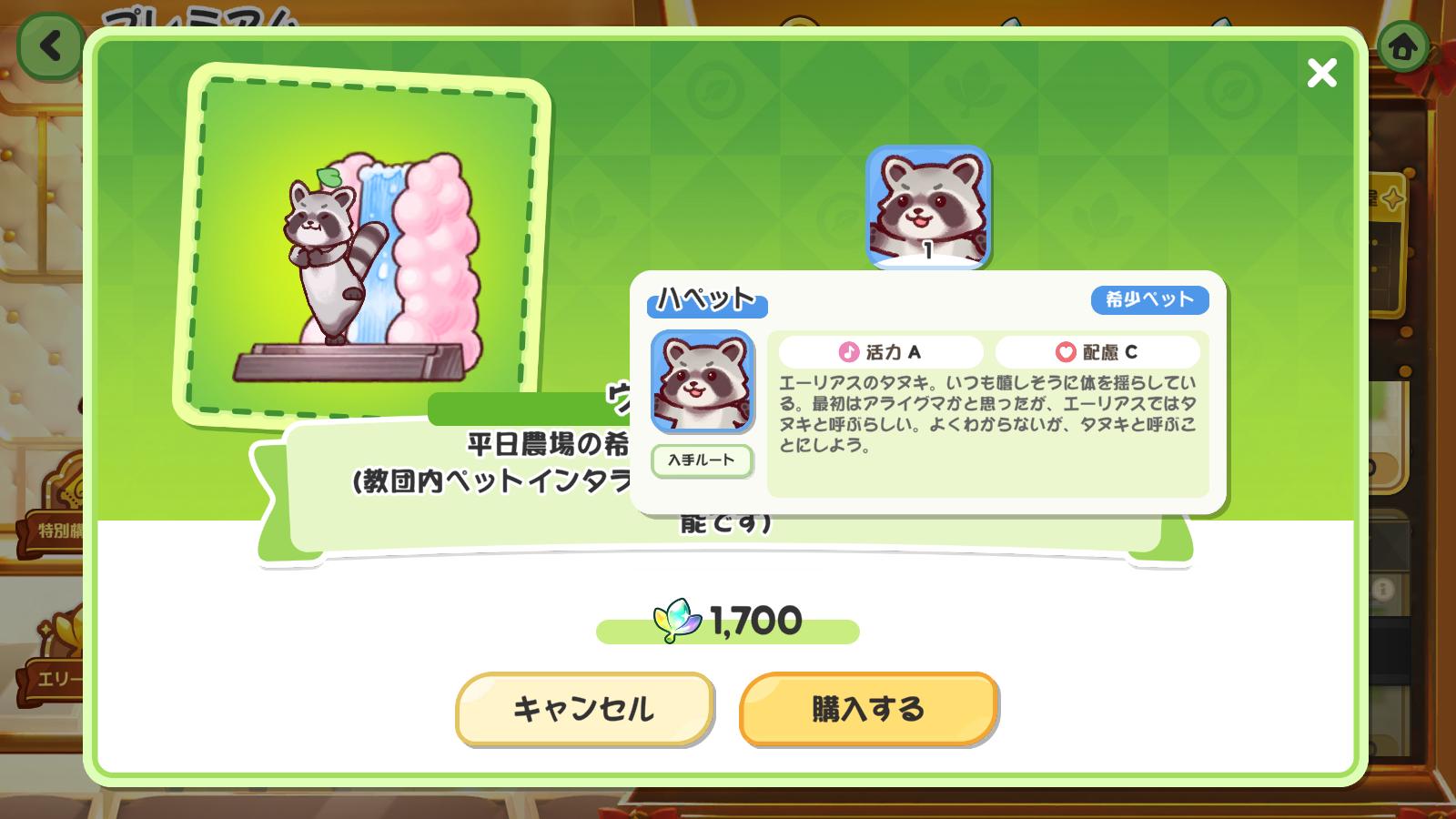
Task: Tap the info icon on right edge
Action: click(1383, 590)
